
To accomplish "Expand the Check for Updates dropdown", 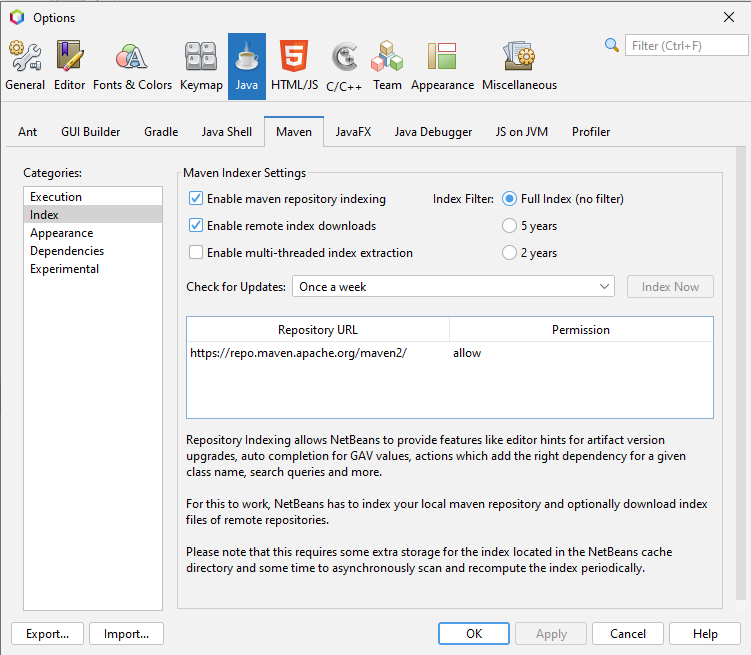I will 454,287.
